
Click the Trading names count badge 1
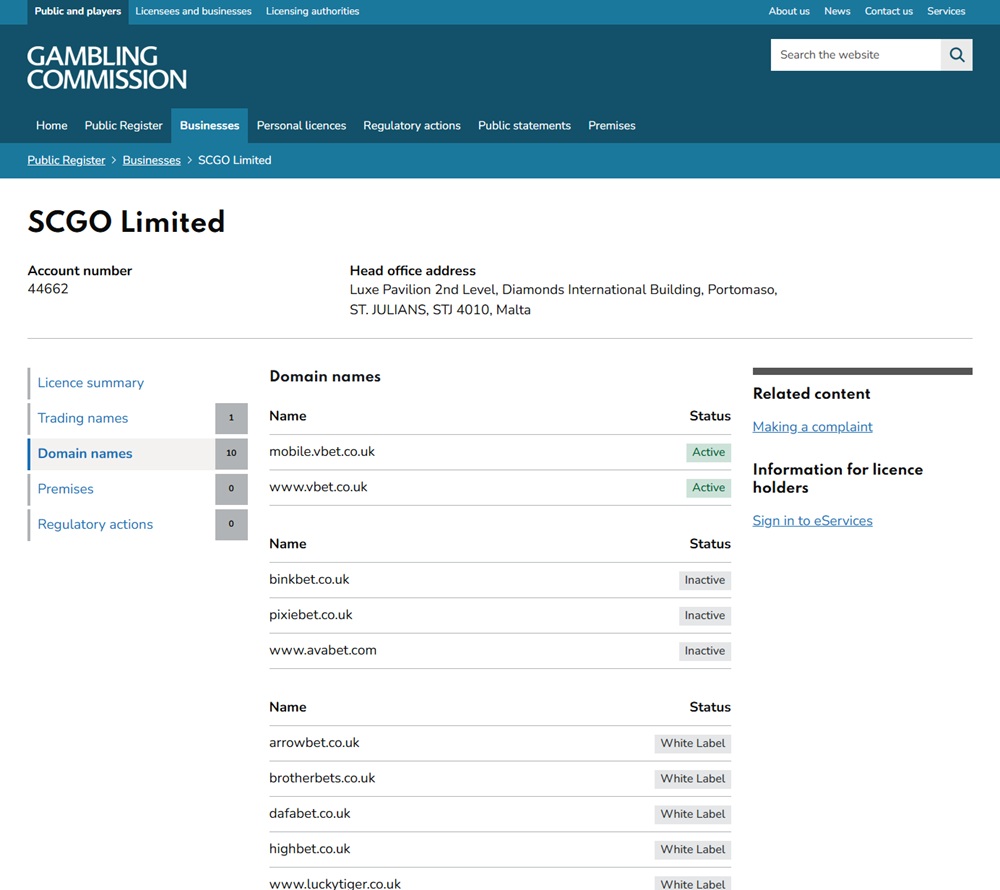coord(232,418)
